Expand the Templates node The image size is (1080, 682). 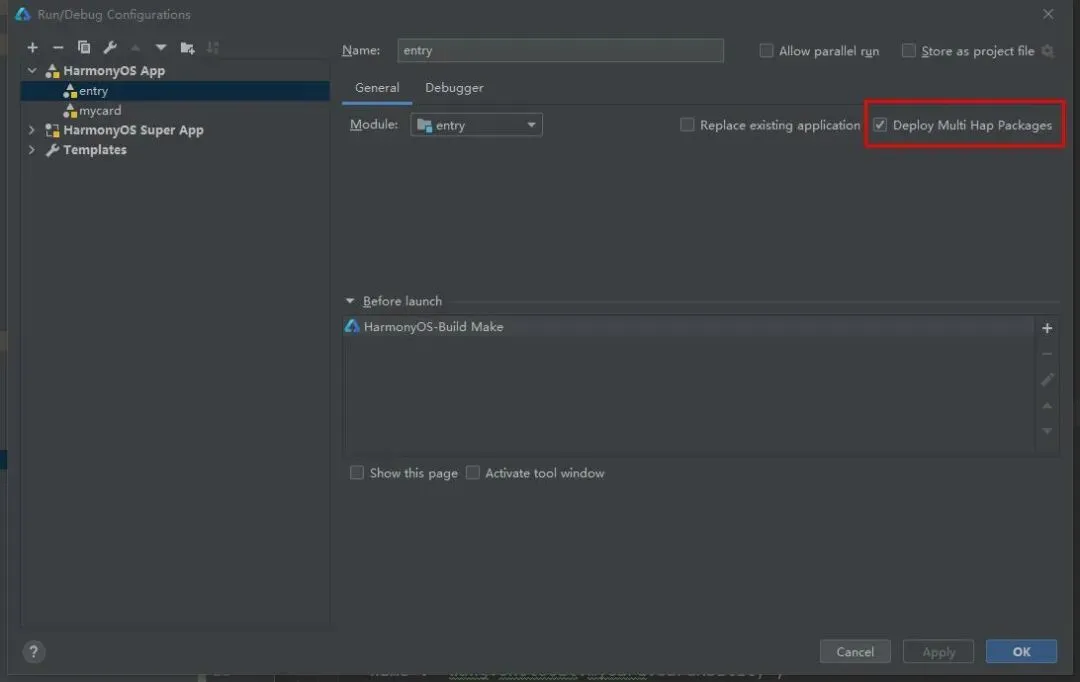click(x=32, y=149)
